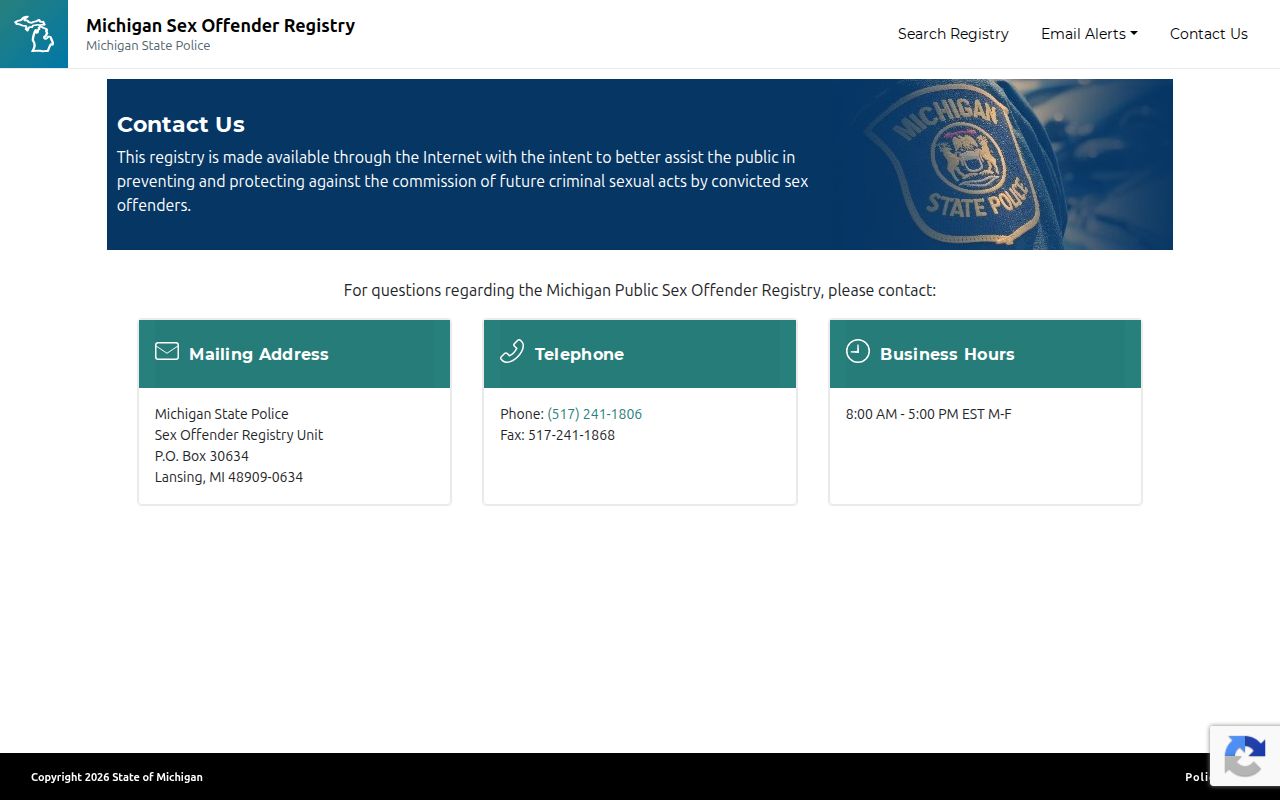Click 'Copyright 2026 State of Michigan' footer text
The height and width of the screenshot is (800, 1280).
pos(117,777)
